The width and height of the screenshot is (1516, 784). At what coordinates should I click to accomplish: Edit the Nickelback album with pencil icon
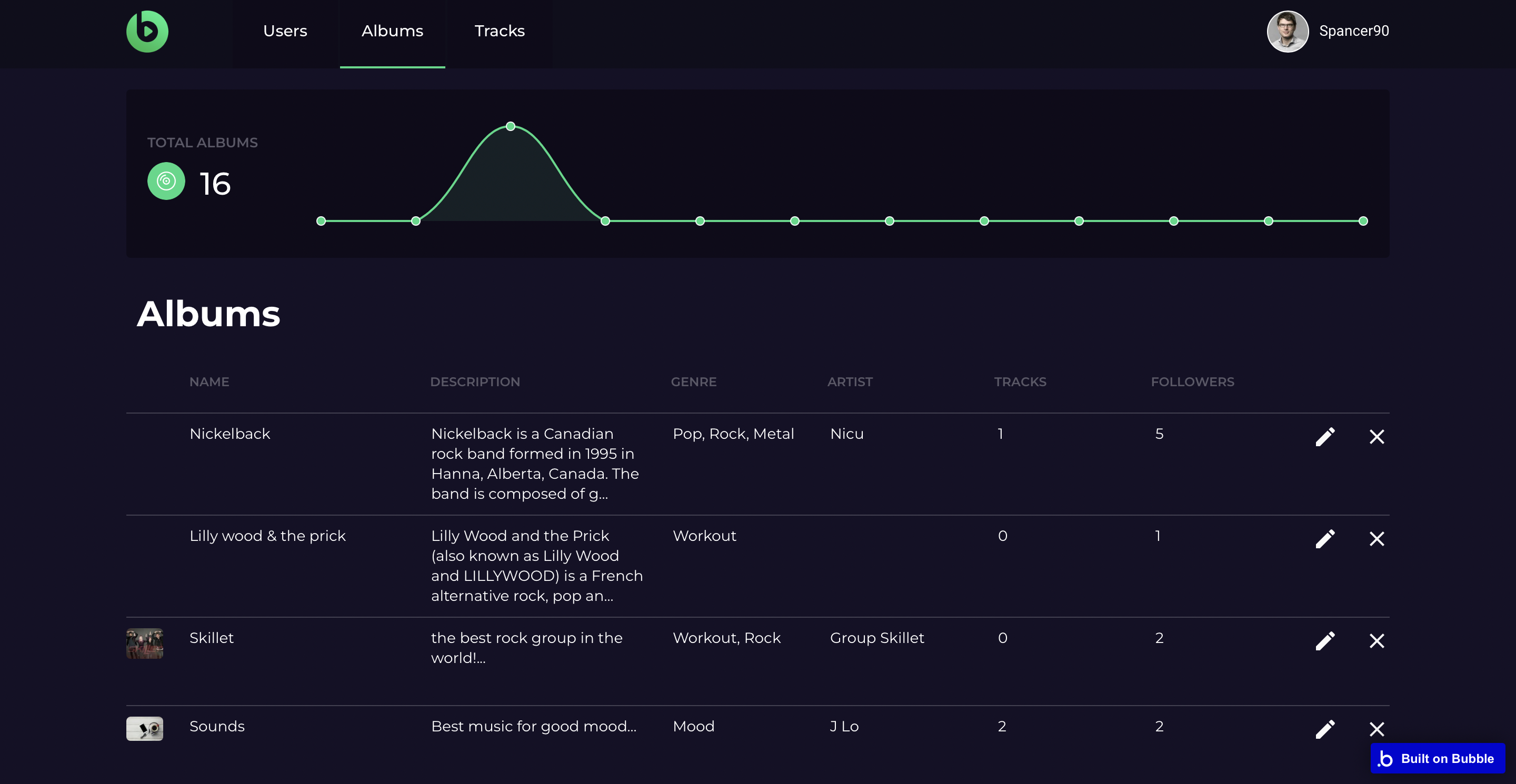[1325, 436]
